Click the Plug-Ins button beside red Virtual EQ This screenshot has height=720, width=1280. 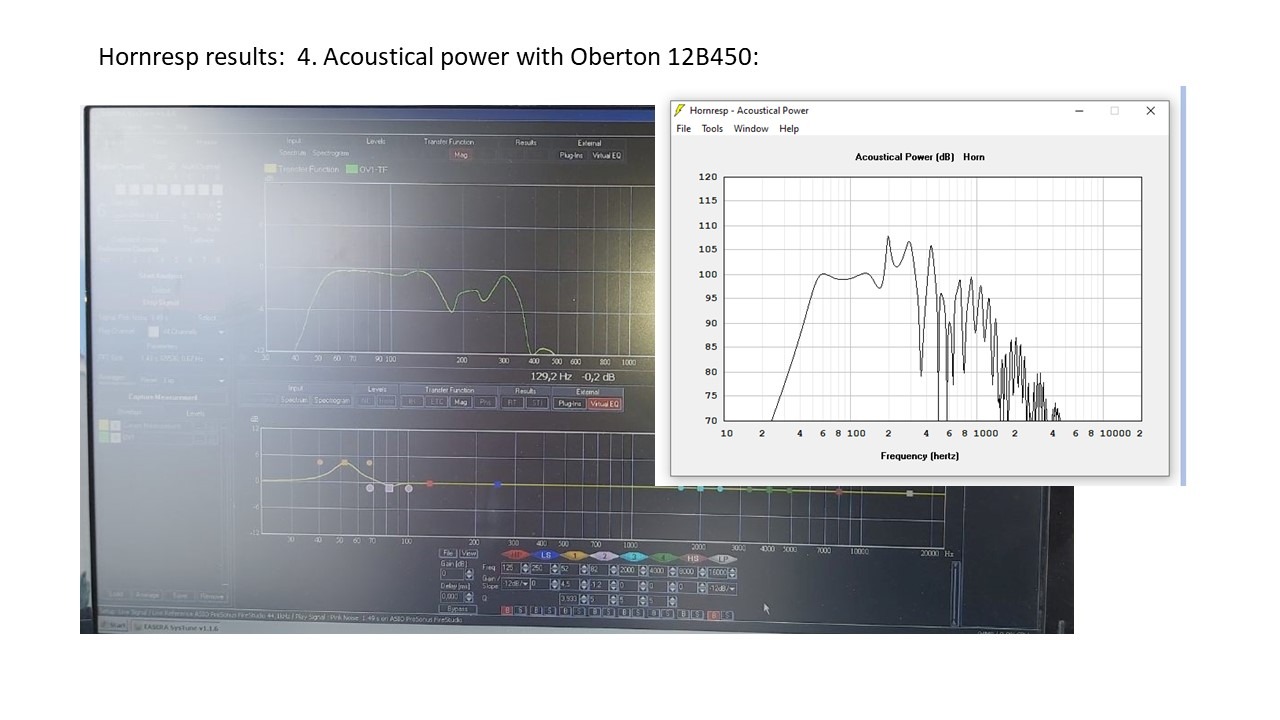pos(570,403)
